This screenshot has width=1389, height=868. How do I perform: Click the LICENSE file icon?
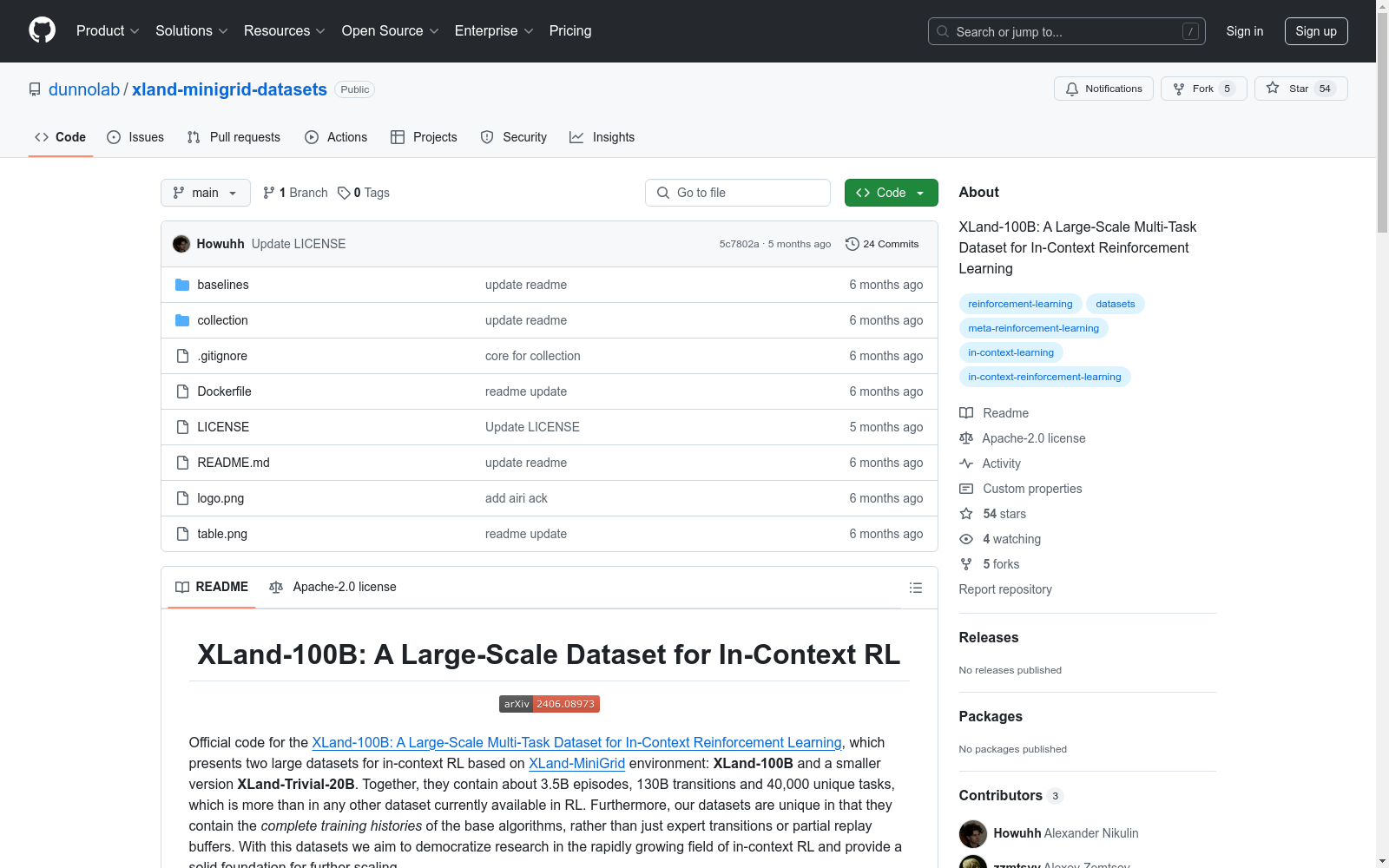tap(182, 427)
